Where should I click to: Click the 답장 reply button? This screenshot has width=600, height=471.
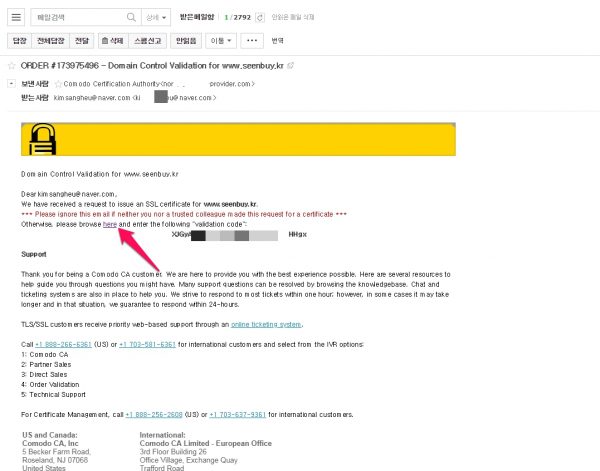(x=19, y=40)
